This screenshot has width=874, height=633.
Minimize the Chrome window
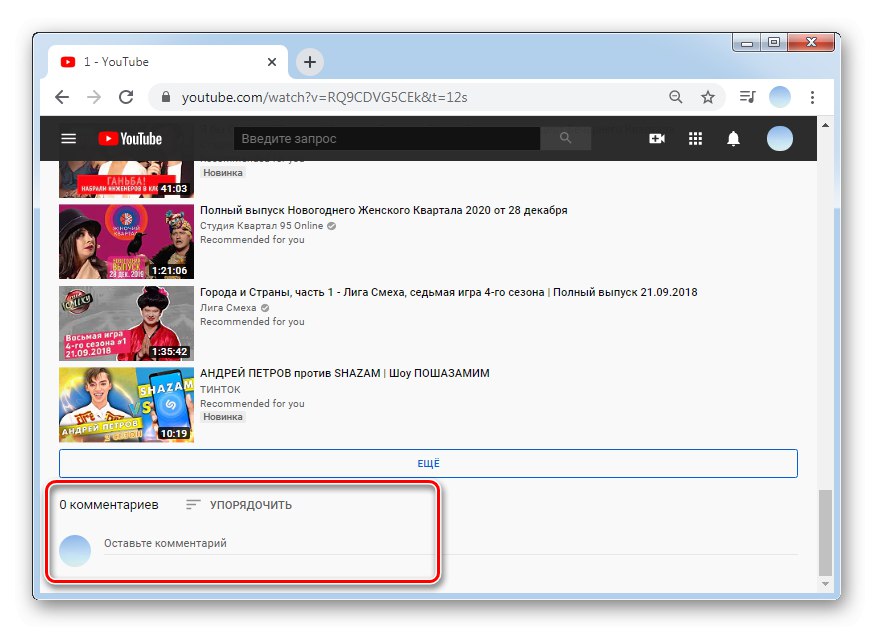(747, 42)
